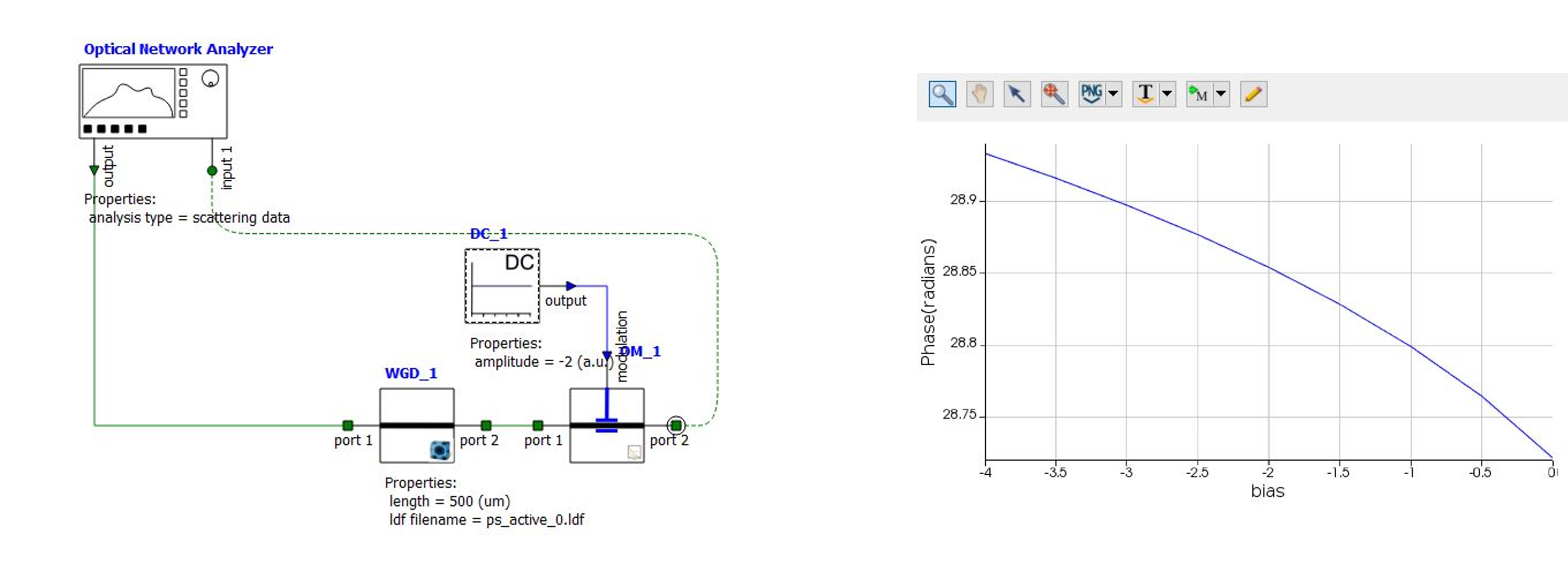
Task: Activate the Text annotation tool
Action: 1145,94
